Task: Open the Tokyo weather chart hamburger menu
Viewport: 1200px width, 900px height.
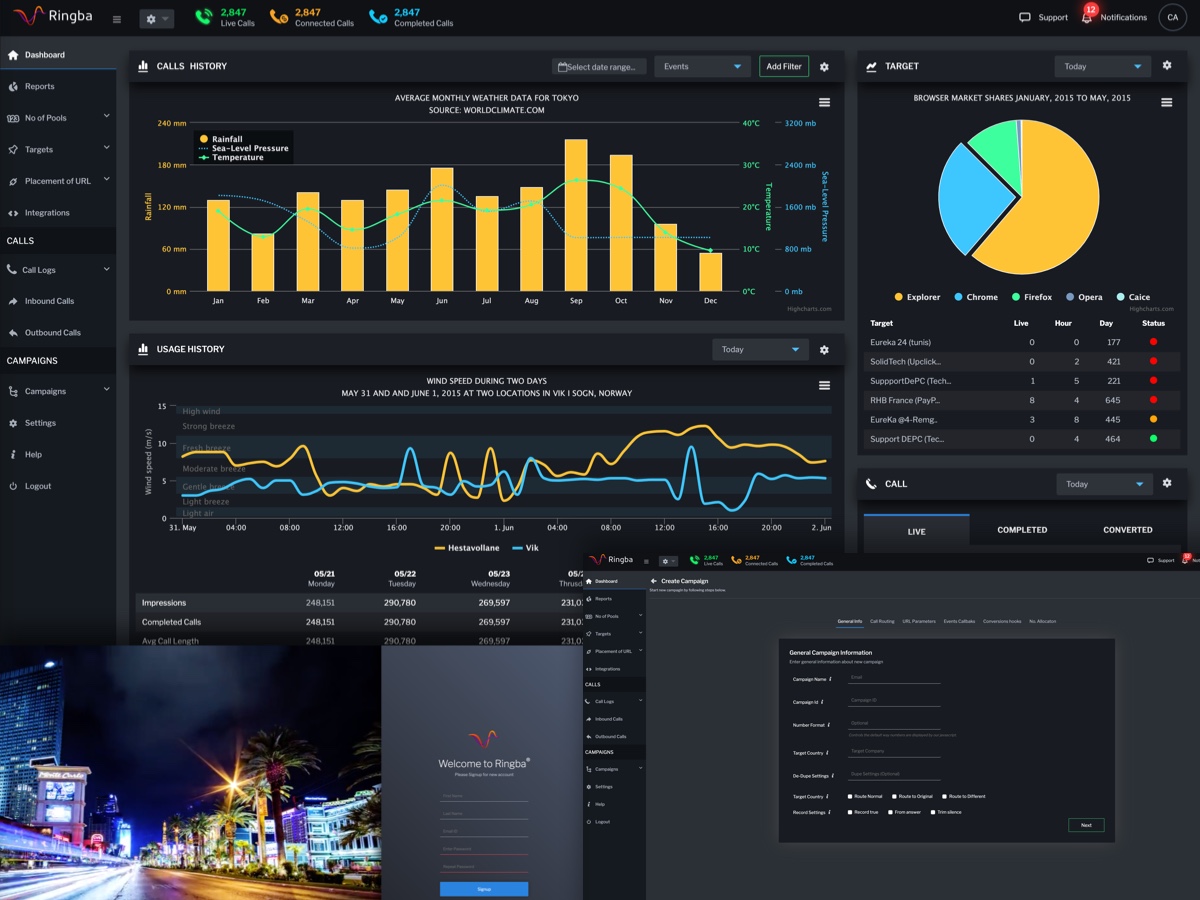Action: [x=824, y=102]
